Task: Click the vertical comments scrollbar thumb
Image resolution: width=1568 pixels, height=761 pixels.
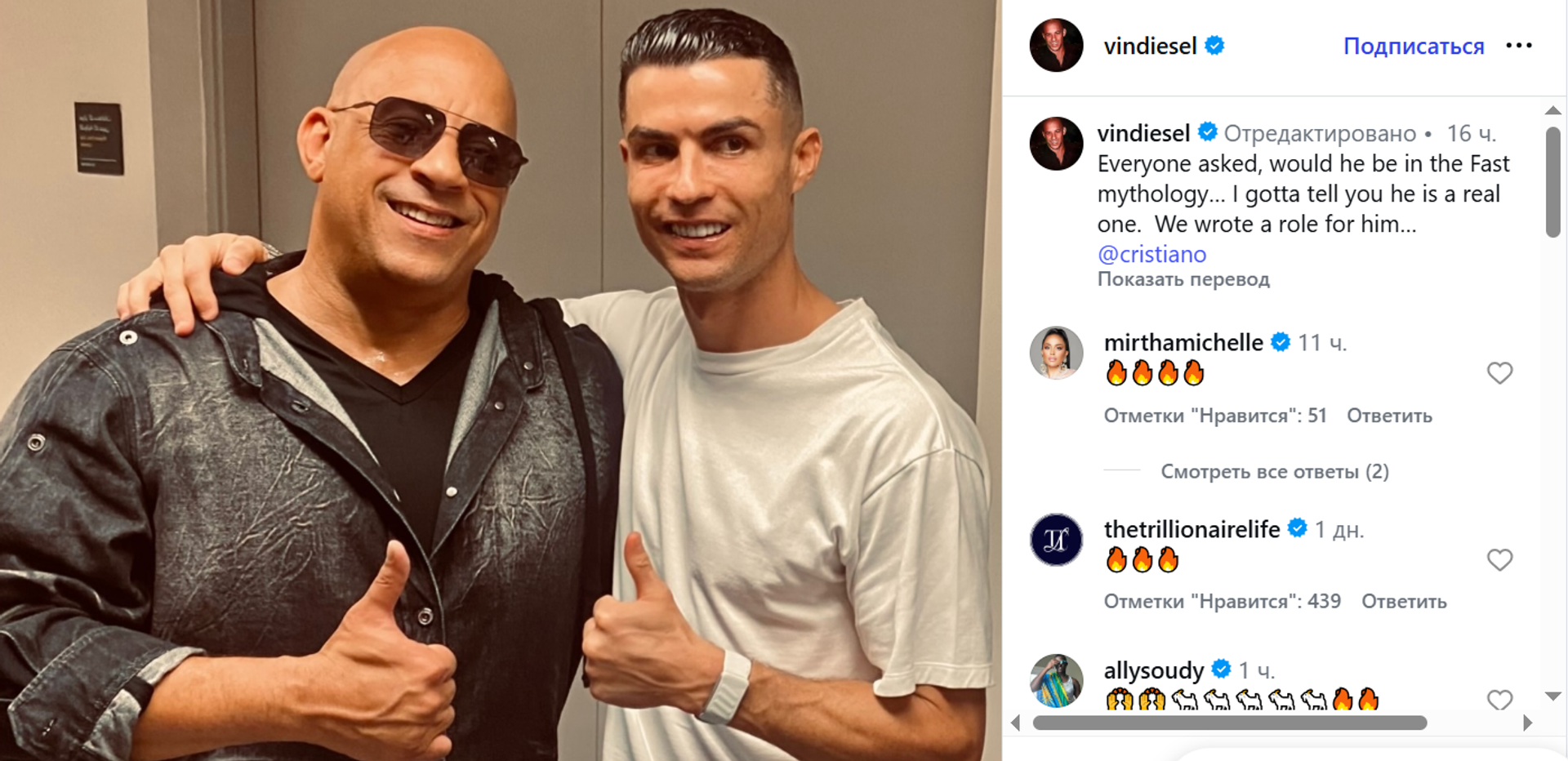Action: coord(1553,182)
